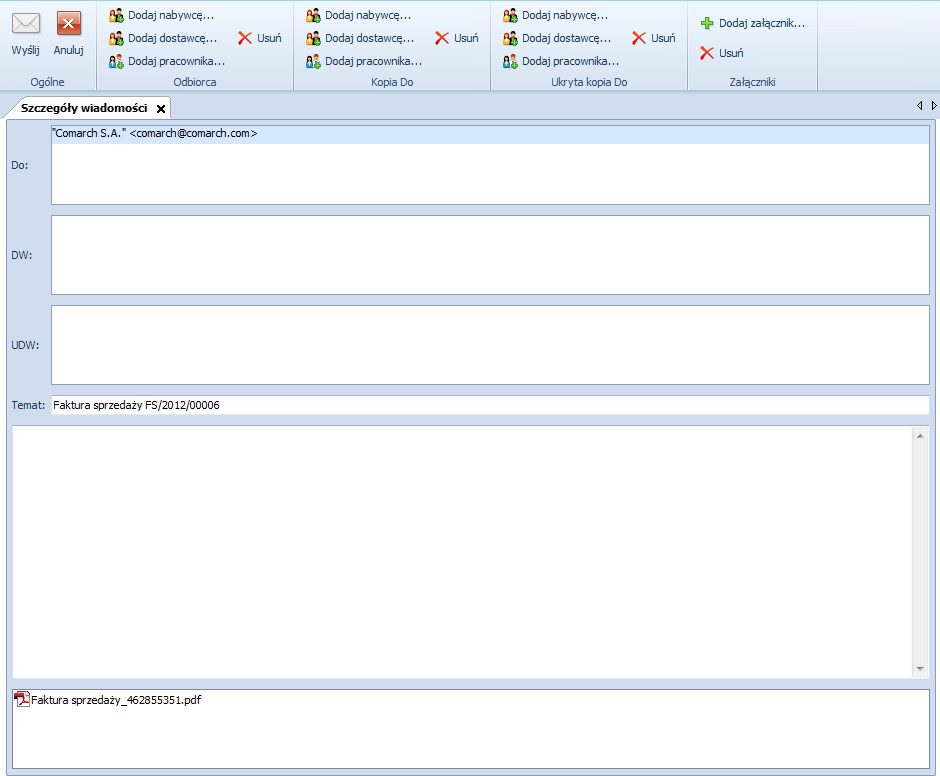
Task: Select the Faktura sprzedaży_462855351.pdf attachment
Action: (x=108, y=700)
